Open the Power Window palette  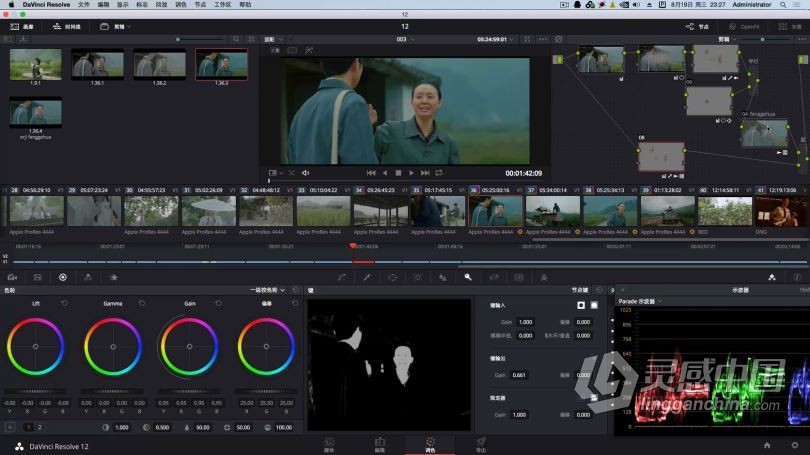(x=392, y=277)
